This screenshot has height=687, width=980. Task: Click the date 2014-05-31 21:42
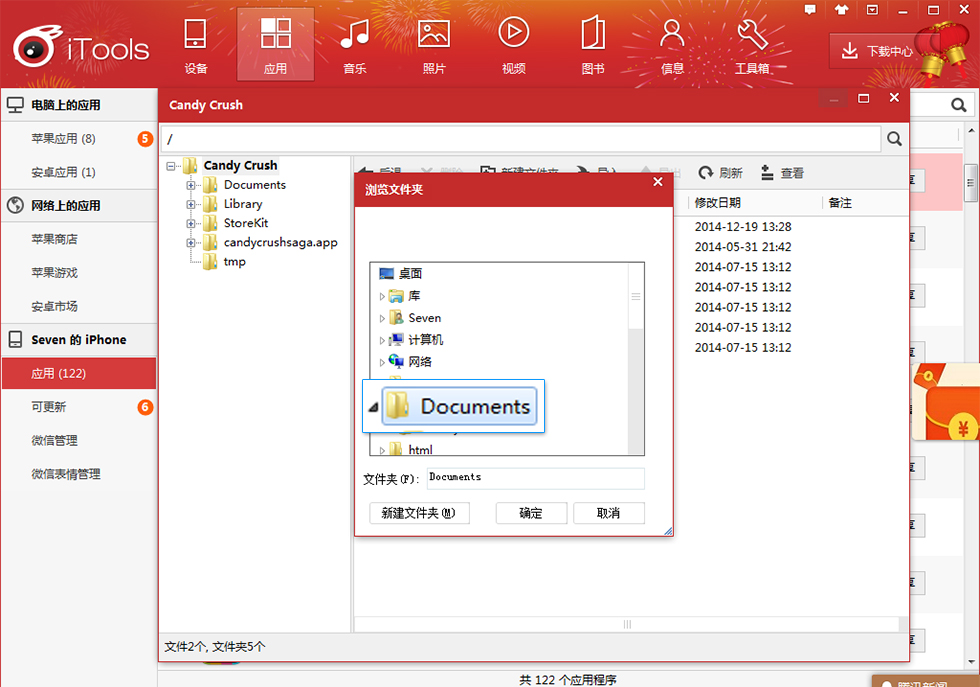742,247
